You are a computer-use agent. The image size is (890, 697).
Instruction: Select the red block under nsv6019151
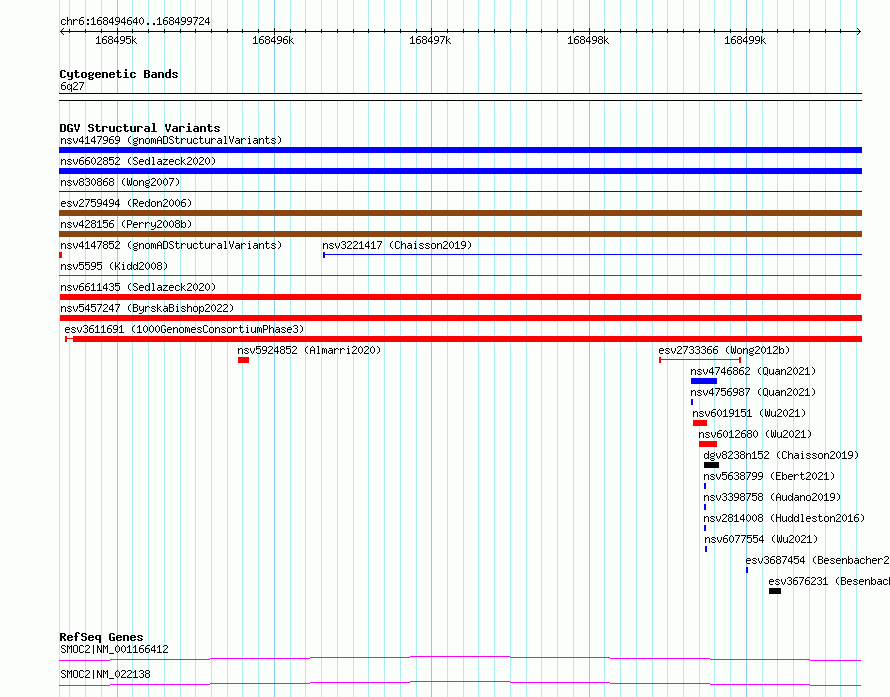tap(700, 423)
